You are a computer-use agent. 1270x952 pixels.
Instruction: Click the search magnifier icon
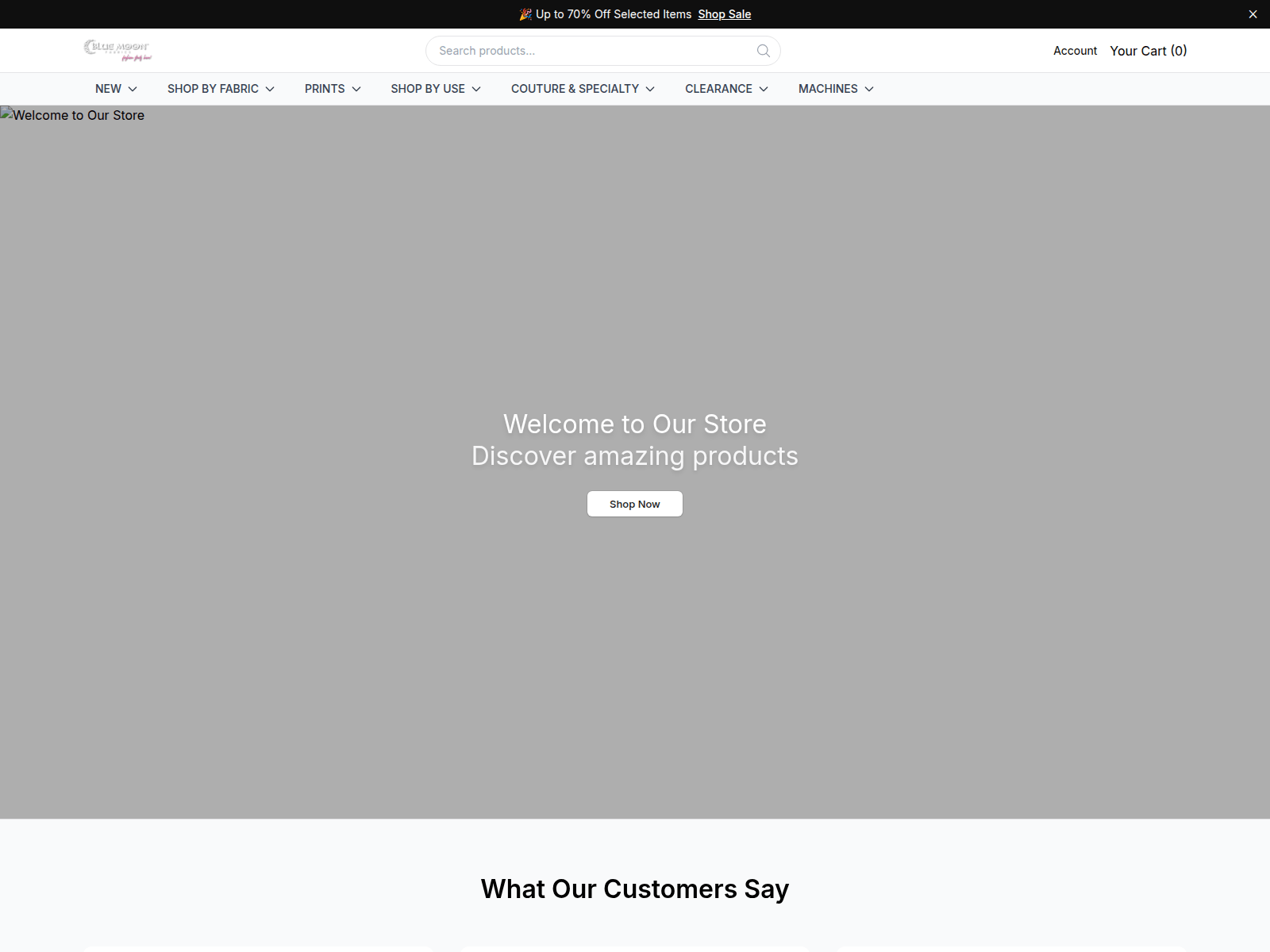[x=764, y=51]
